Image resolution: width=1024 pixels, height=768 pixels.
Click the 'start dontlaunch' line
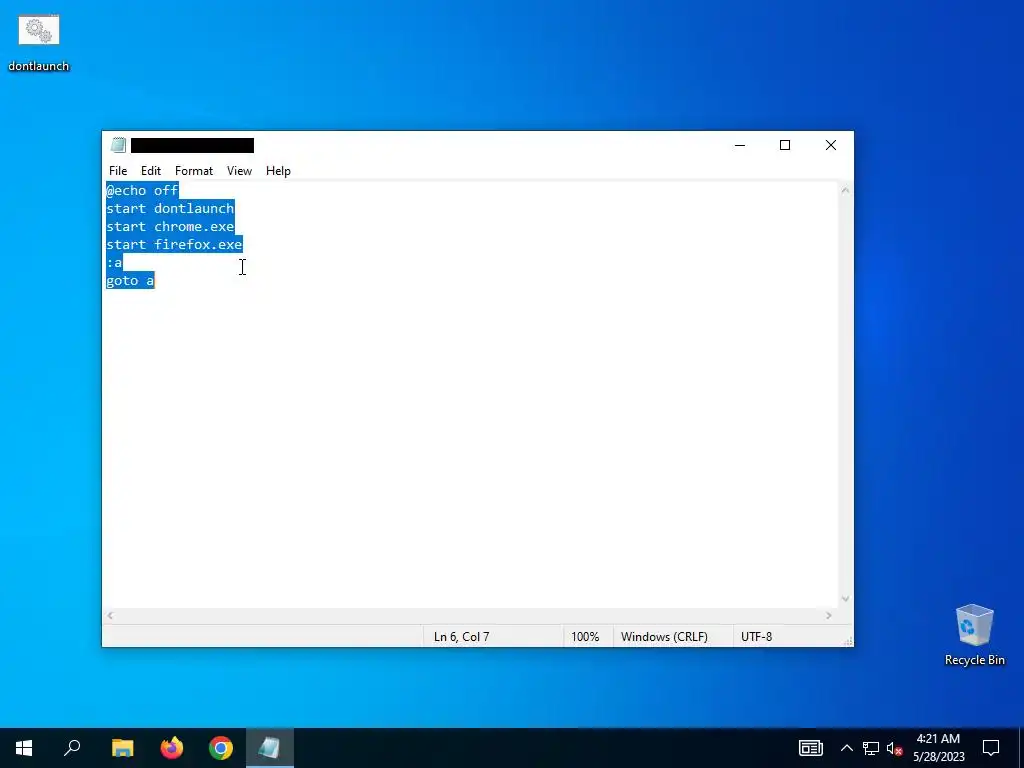(x=170, y=208)
